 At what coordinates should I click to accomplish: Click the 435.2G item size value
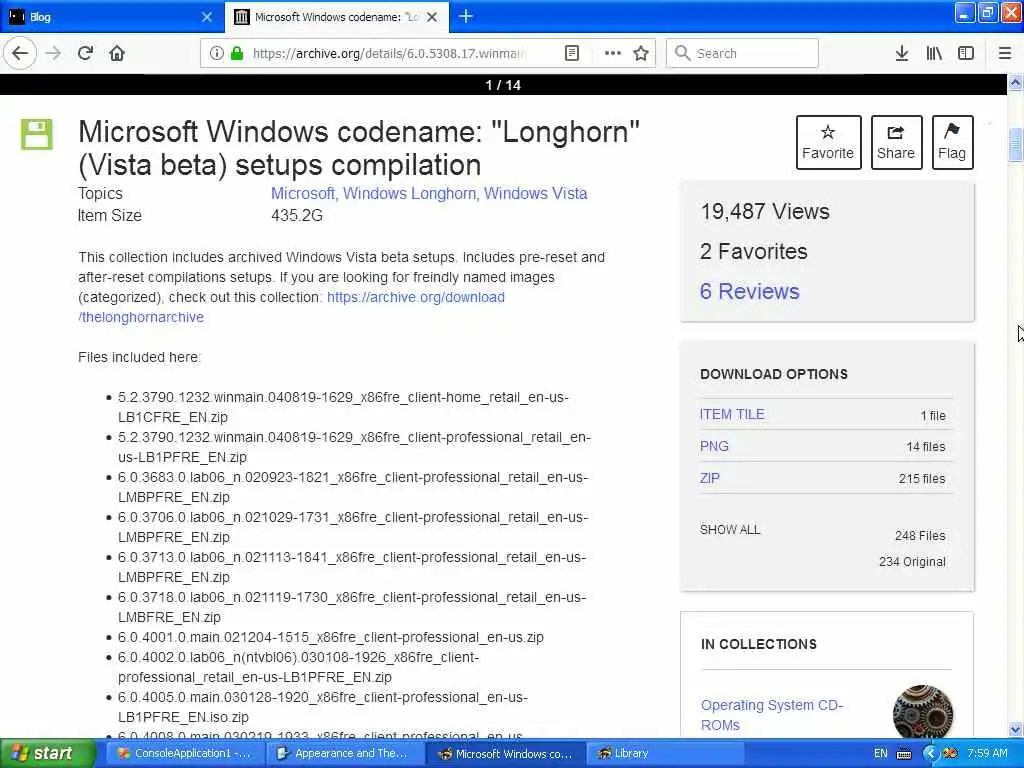296,216
